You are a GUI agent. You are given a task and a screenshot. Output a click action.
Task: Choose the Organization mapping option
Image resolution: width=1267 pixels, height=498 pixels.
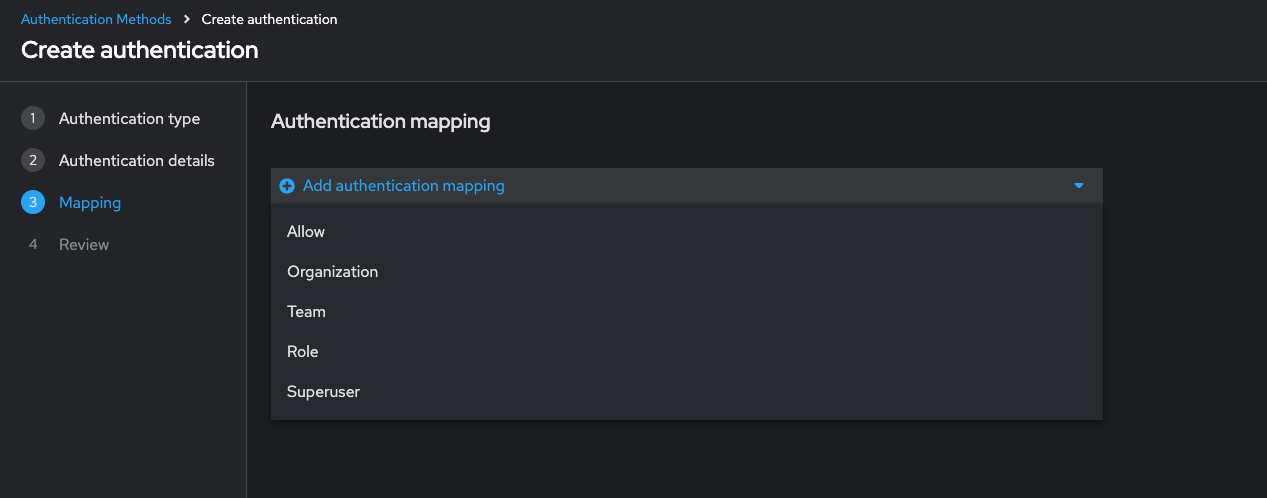click(332, 272)
